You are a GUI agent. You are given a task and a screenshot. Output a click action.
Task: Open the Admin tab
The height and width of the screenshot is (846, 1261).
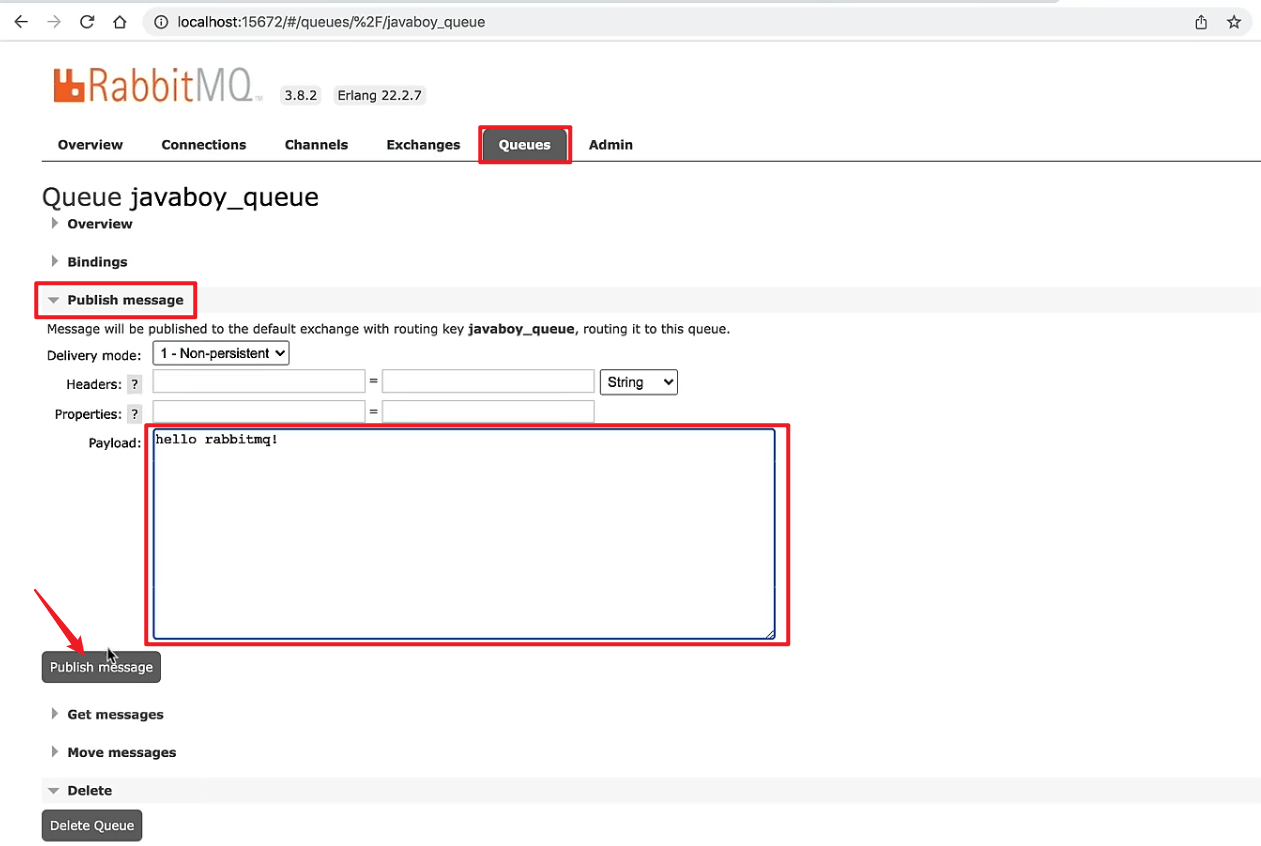click(611, 145)
